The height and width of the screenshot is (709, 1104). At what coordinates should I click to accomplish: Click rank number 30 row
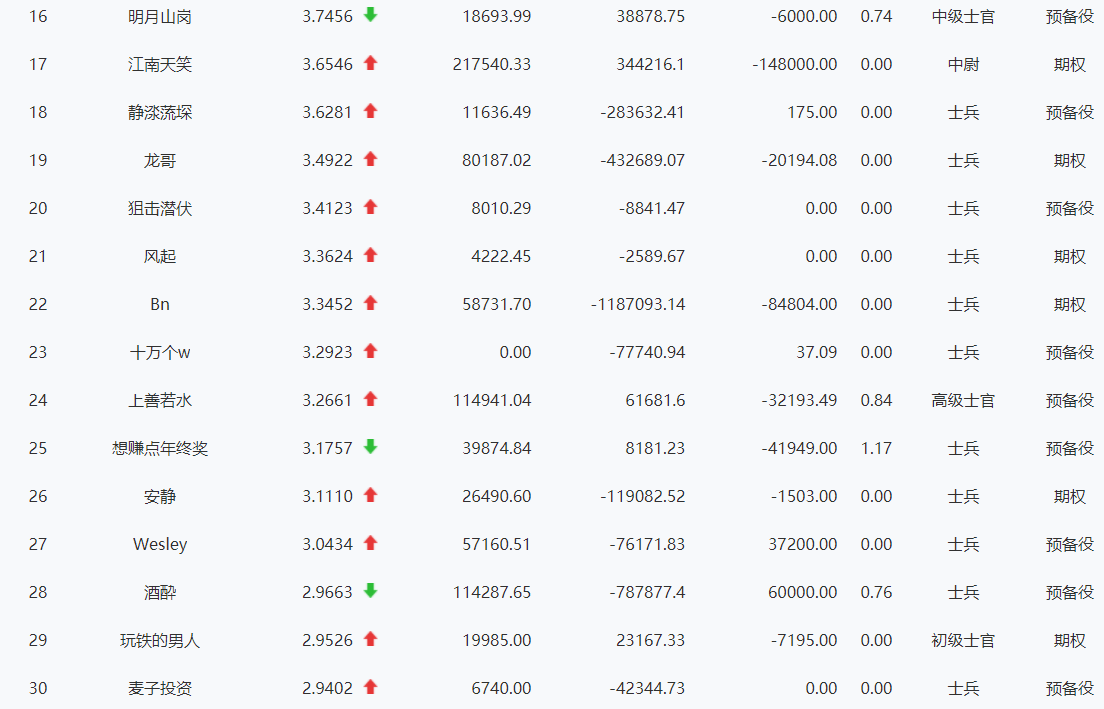pos(38,689)
